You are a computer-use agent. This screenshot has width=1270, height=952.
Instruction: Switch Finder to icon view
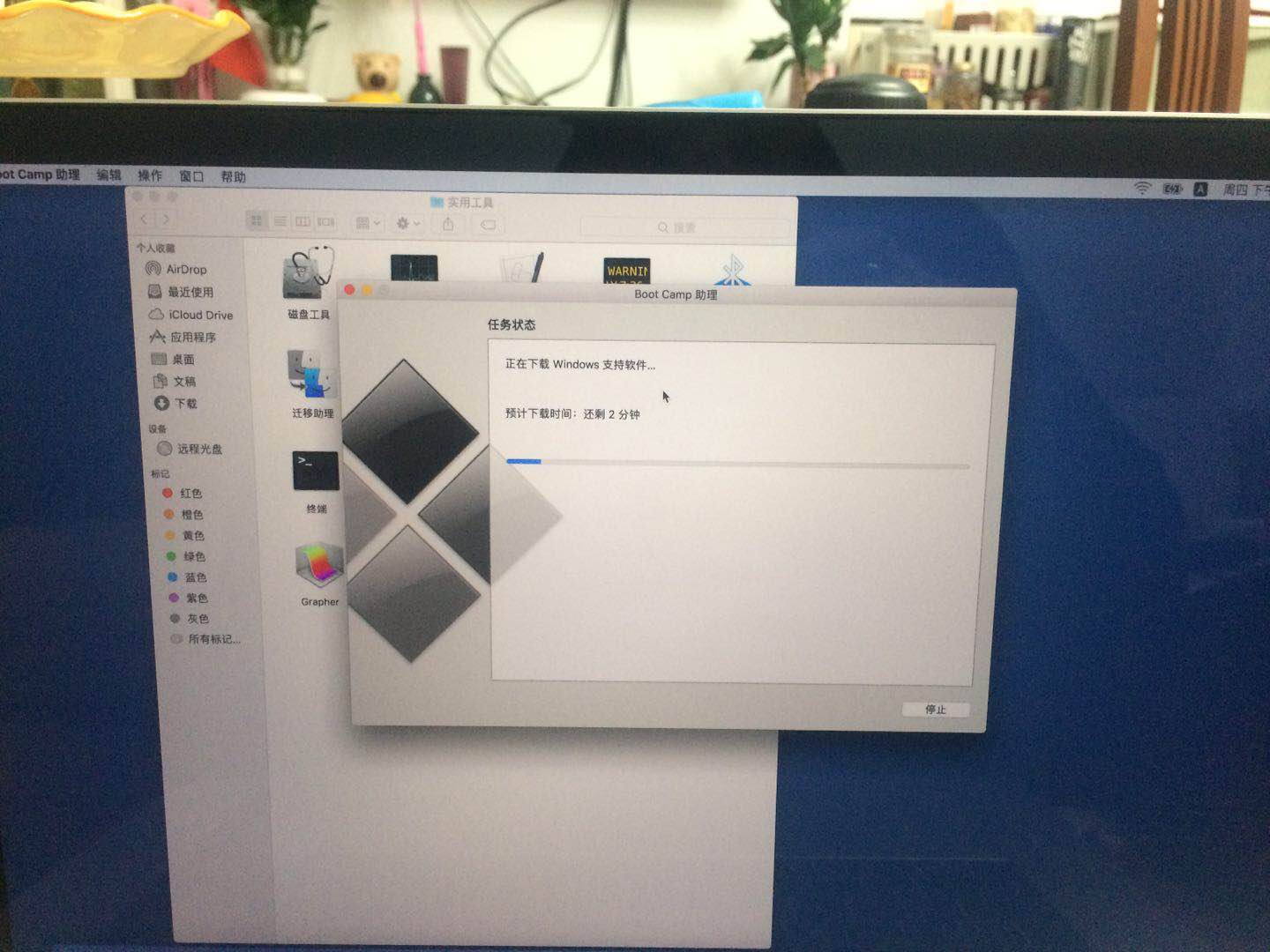point(257,220)
